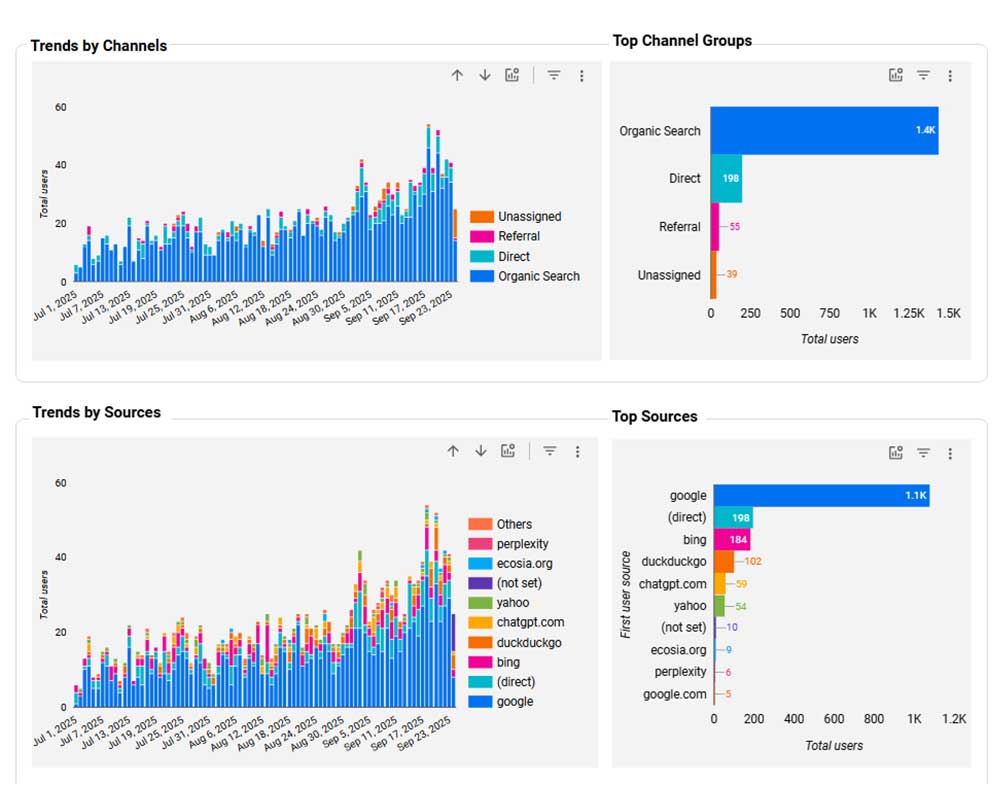
Task: Click the green yahoo legend swatch
Action: coord(480,603)
